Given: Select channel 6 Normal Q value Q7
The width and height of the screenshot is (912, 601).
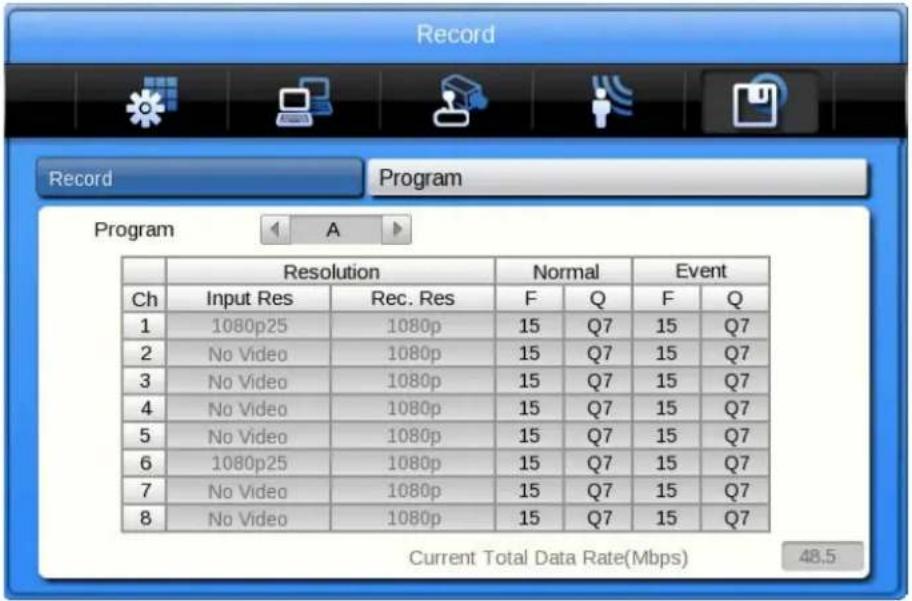Looking at the screenshot, I should click(598, 463).
